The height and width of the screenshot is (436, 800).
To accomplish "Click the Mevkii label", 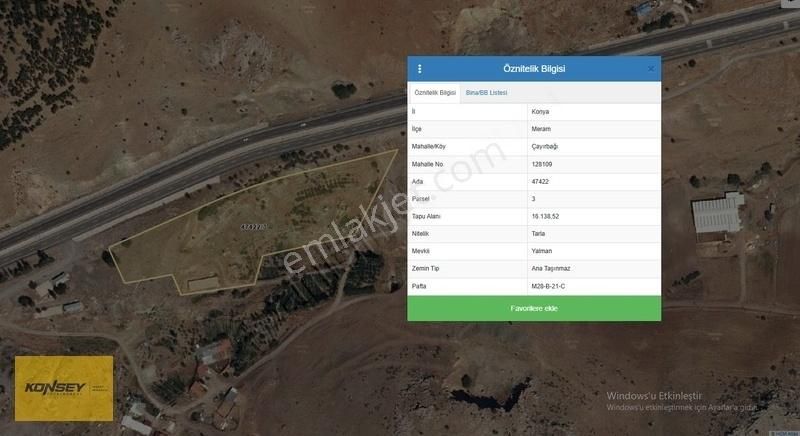I will (x=420, y=251).
